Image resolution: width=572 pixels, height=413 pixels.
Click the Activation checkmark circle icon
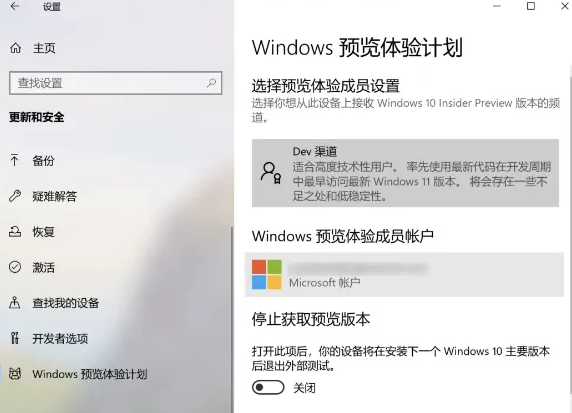[x=15, y=267]
